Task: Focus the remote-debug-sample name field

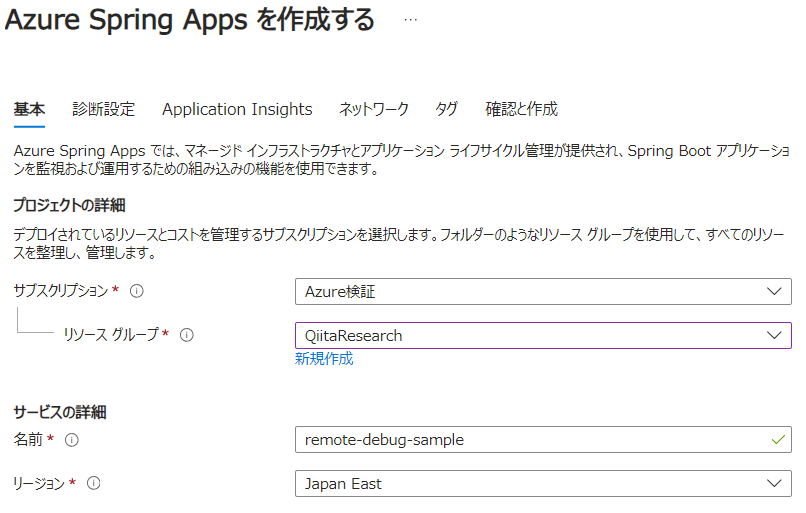Action: [x=543, y=439]
